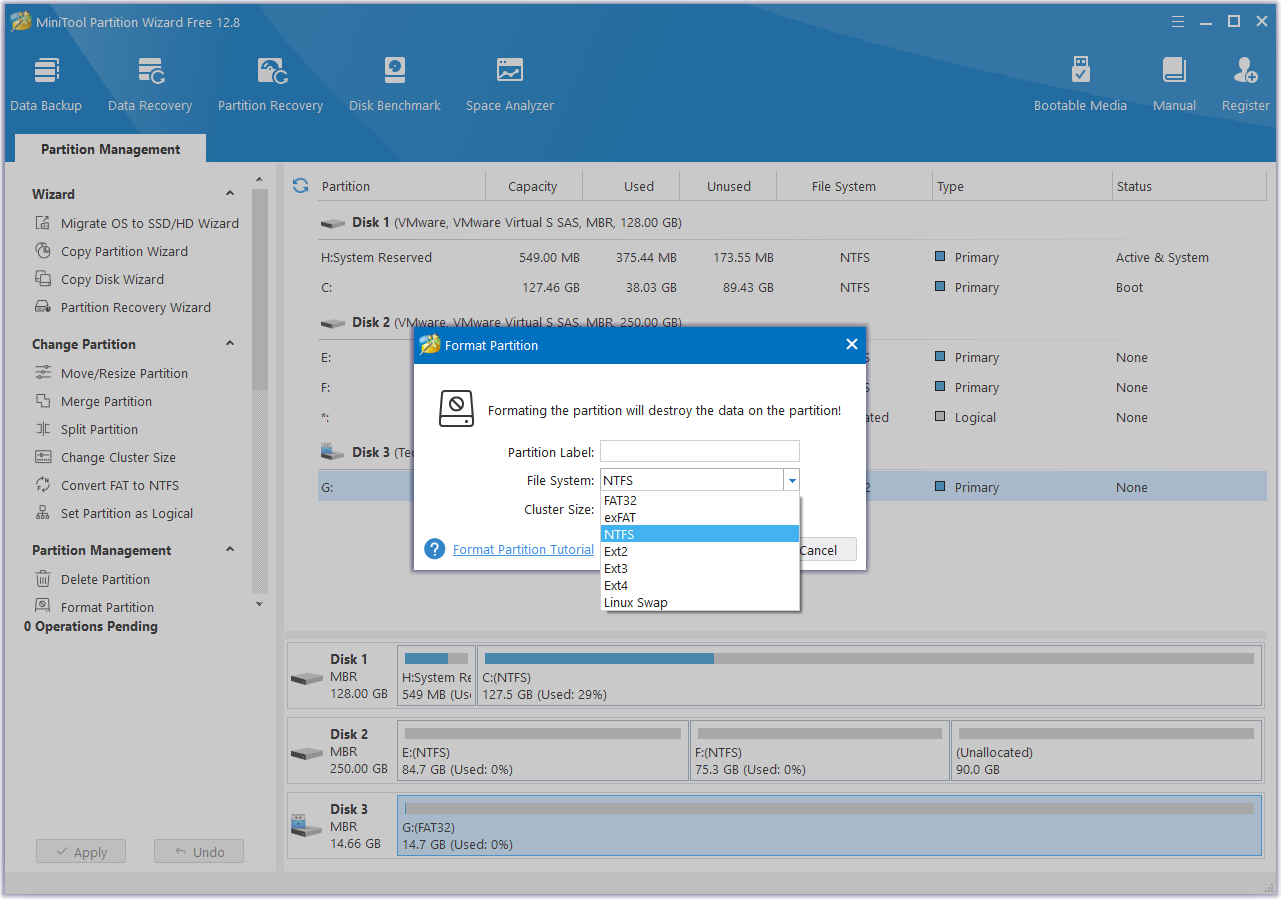1281x899 pixels.
Task: Open the Format Partition Tutorial link
Action: click(x=523, y=549)
